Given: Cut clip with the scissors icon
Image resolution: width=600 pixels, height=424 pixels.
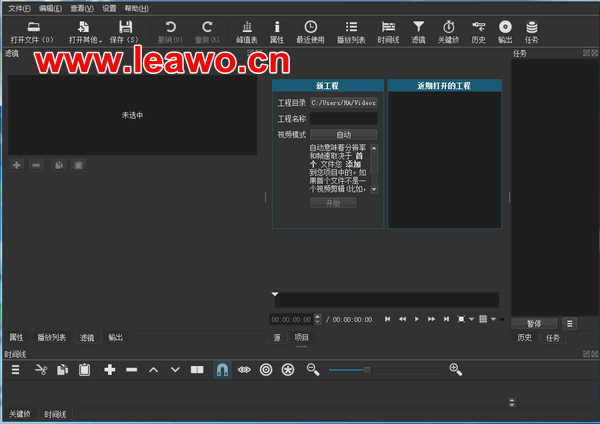Looking at the screenshot, I should 41,370.
